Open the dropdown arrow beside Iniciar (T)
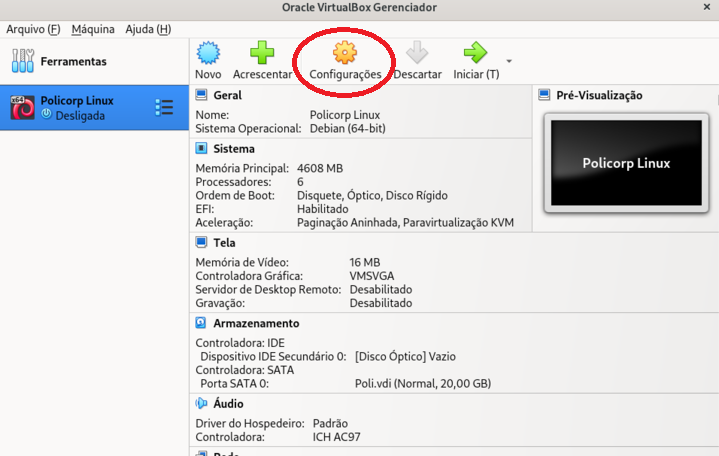Viewport: 719px width, 456px height. [509, 61]
